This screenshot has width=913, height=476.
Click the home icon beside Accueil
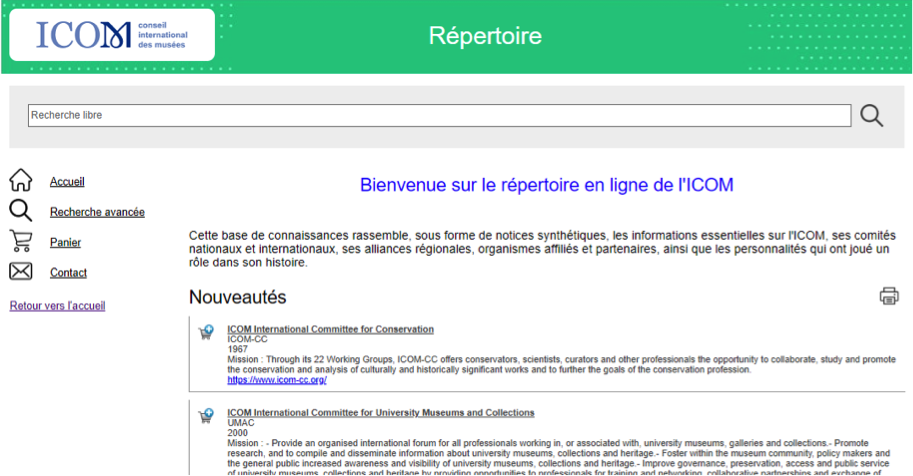(21, 180)
